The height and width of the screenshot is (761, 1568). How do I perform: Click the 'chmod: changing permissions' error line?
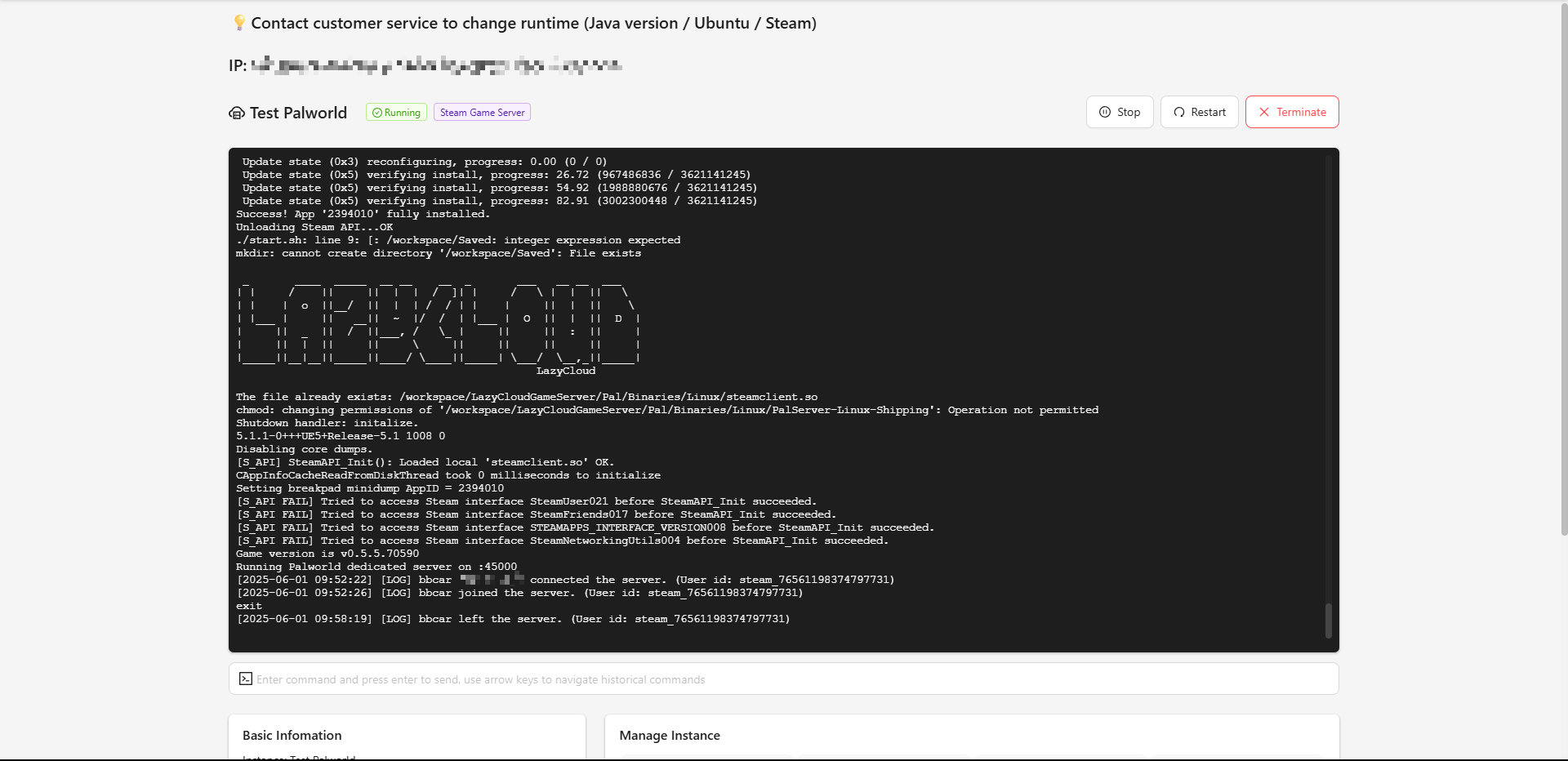pyautogui.click(x=667, y=410)
